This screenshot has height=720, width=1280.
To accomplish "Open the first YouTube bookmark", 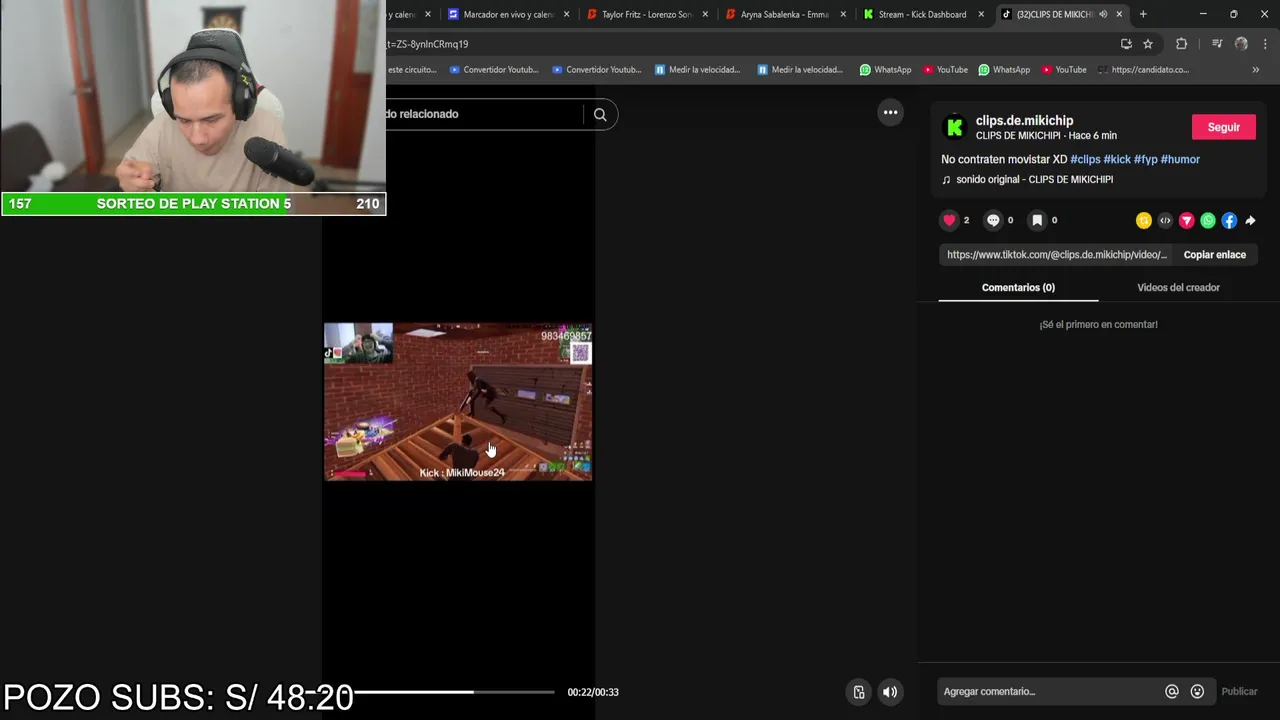I will point(945,70).
